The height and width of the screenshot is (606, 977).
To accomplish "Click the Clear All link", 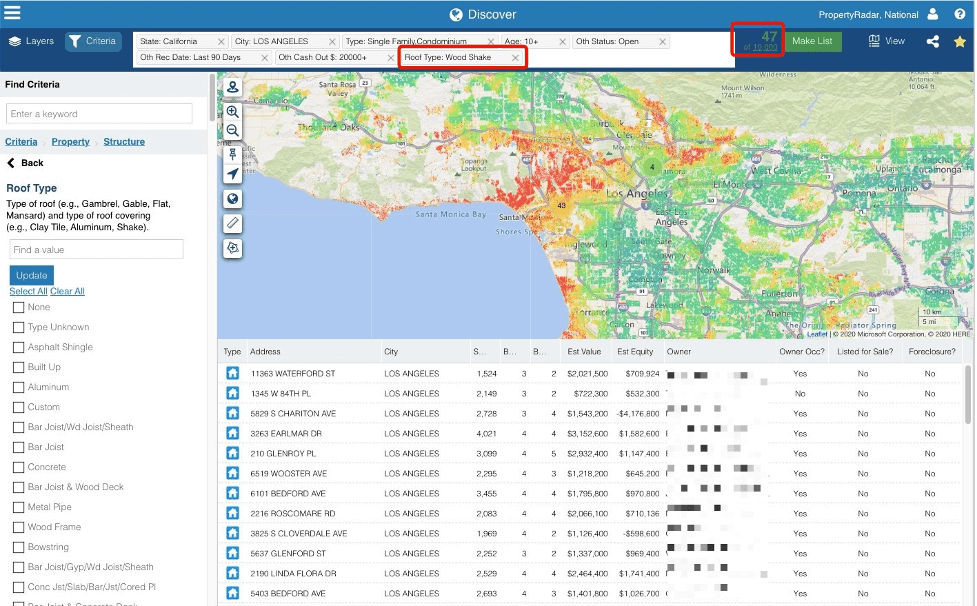I will point(67,291).
